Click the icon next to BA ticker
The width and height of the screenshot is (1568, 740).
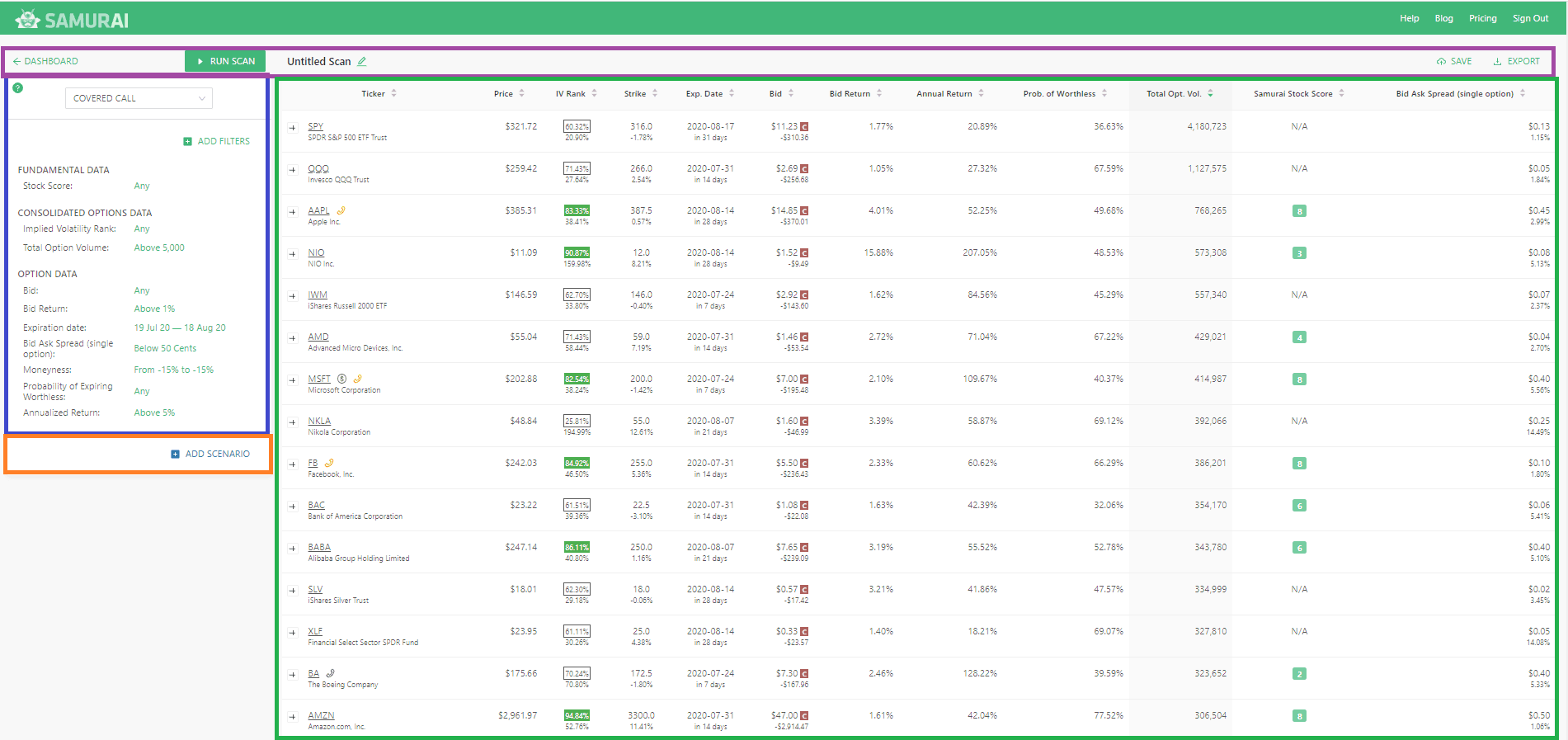coord(330,673)
